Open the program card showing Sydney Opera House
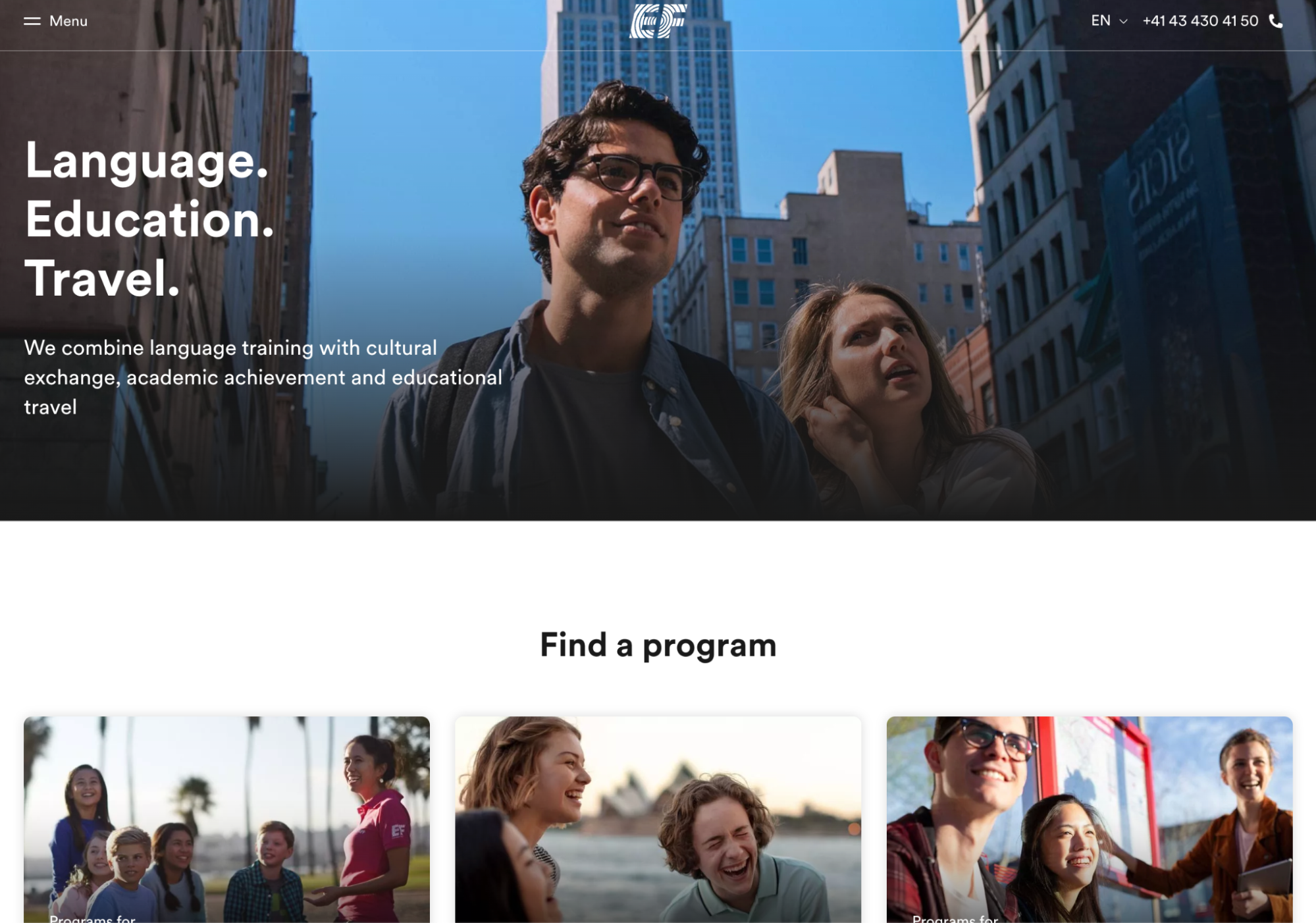1316x923 pixels. [x=658, y=820]
